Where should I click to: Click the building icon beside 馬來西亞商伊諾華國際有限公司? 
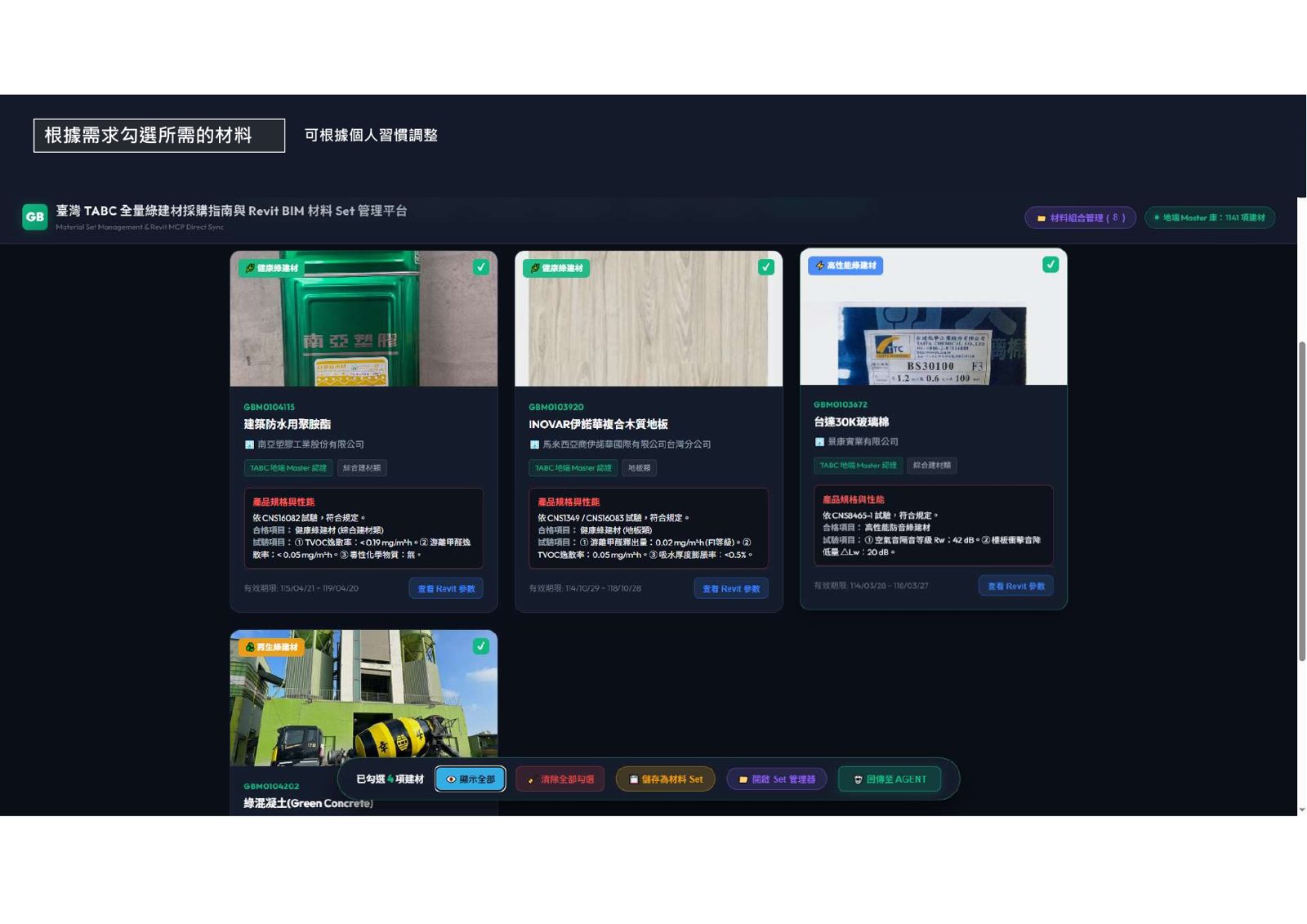tap(534, 444)
